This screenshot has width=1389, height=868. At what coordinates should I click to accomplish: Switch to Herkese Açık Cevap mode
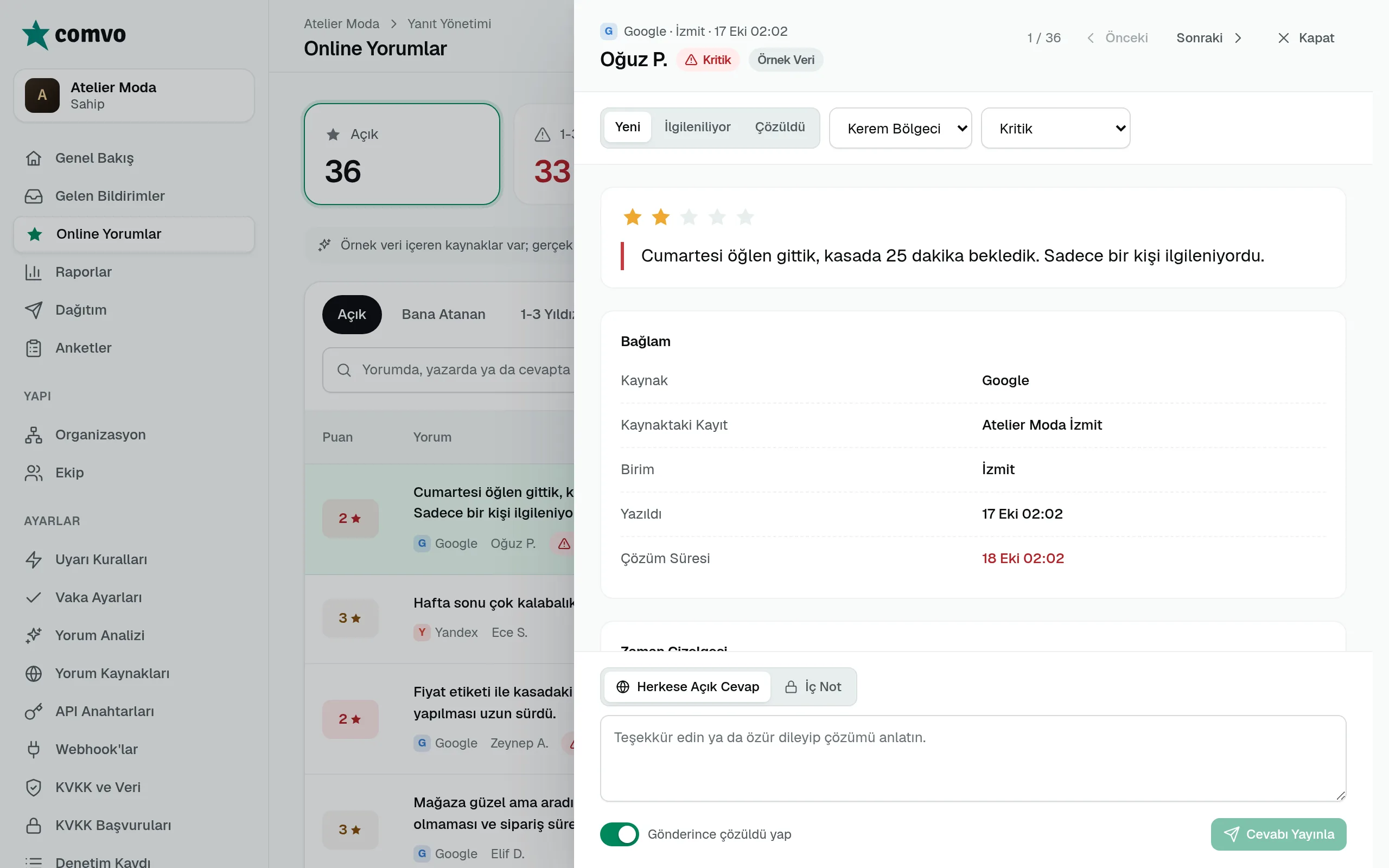687,687
